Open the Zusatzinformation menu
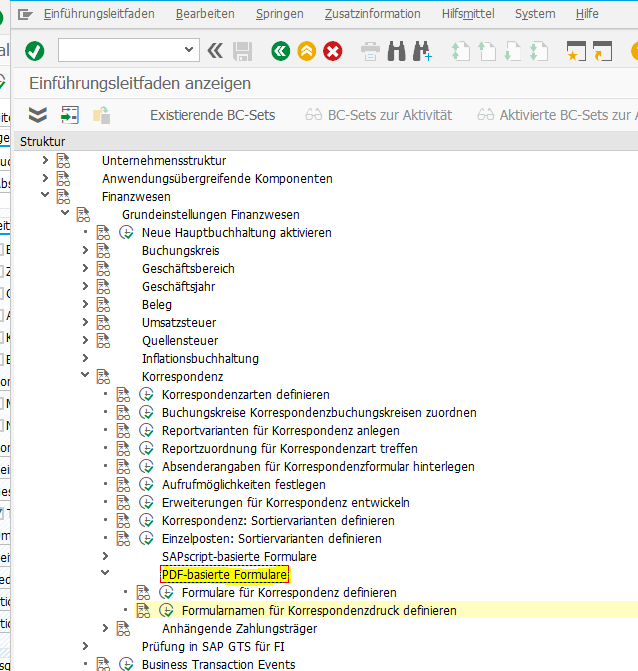 [372, 14]
